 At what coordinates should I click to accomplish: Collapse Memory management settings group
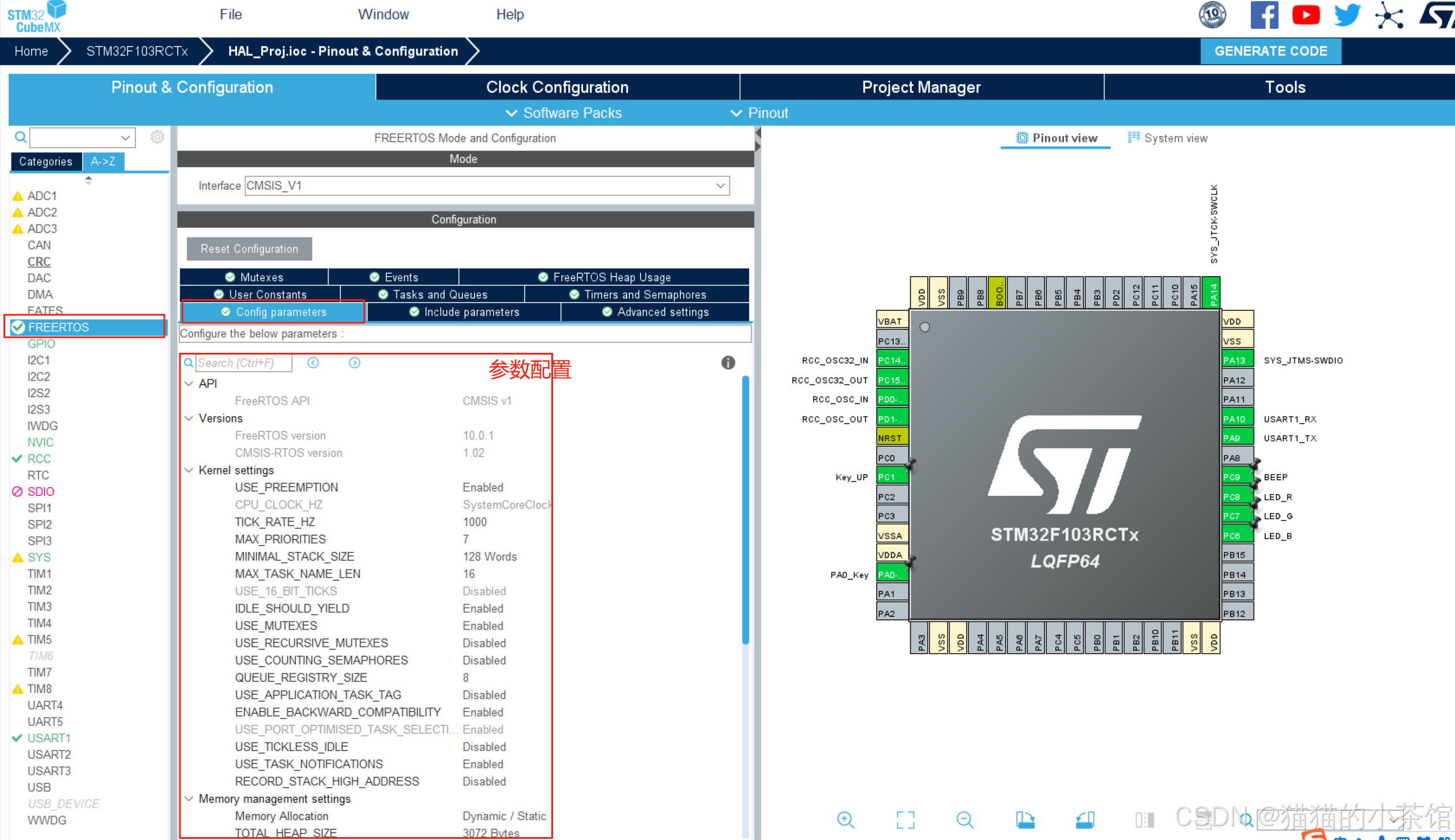(x=189, y=798)
